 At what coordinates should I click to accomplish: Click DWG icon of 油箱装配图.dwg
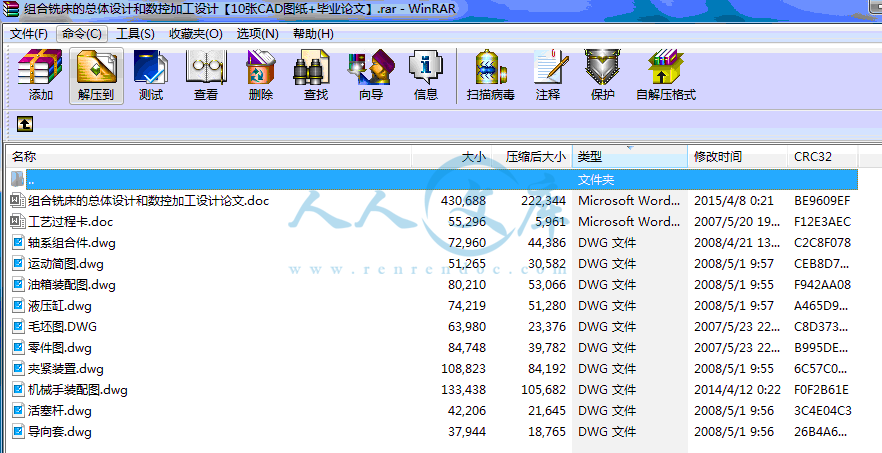pyautogui.click(x=19, y=285)
